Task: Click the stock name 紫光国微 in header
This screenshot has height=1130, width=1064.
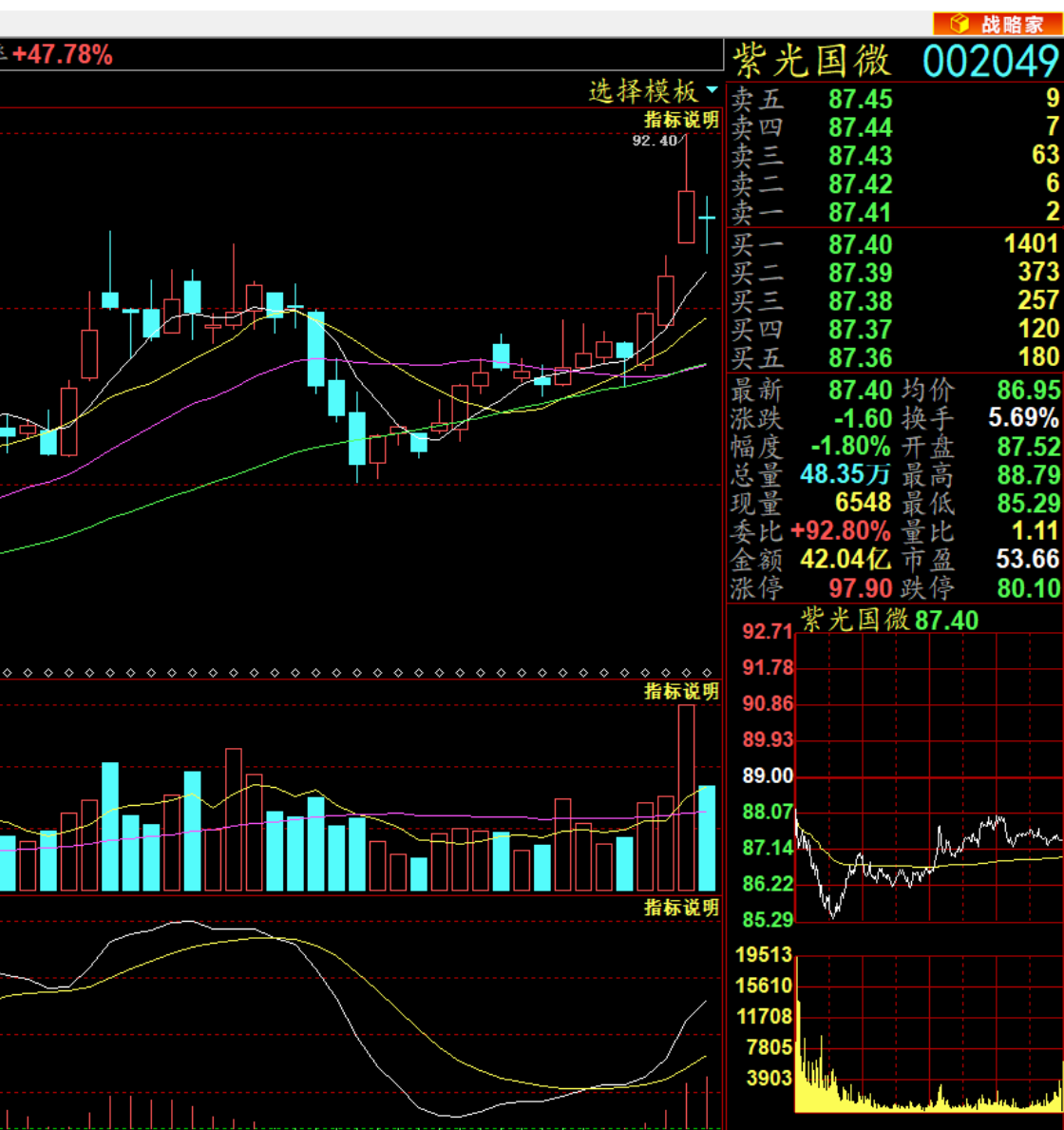Action: click(812, 61)
